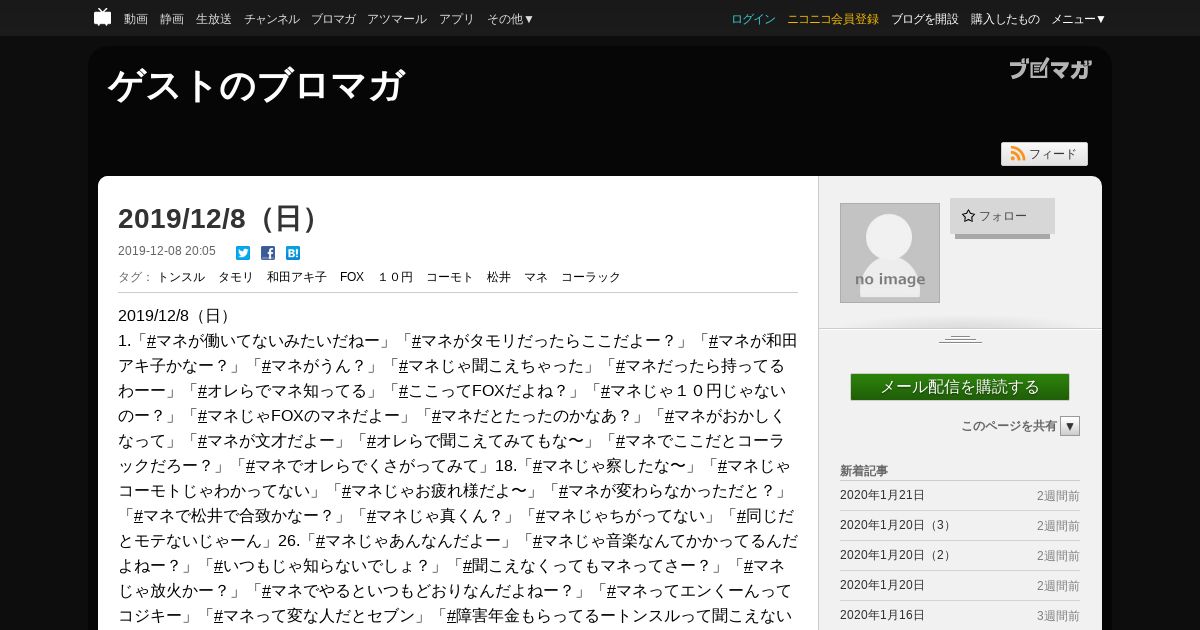1200x630 pixels.
Task: Open the アプリ menu item
Action: [x=457, y=19]
